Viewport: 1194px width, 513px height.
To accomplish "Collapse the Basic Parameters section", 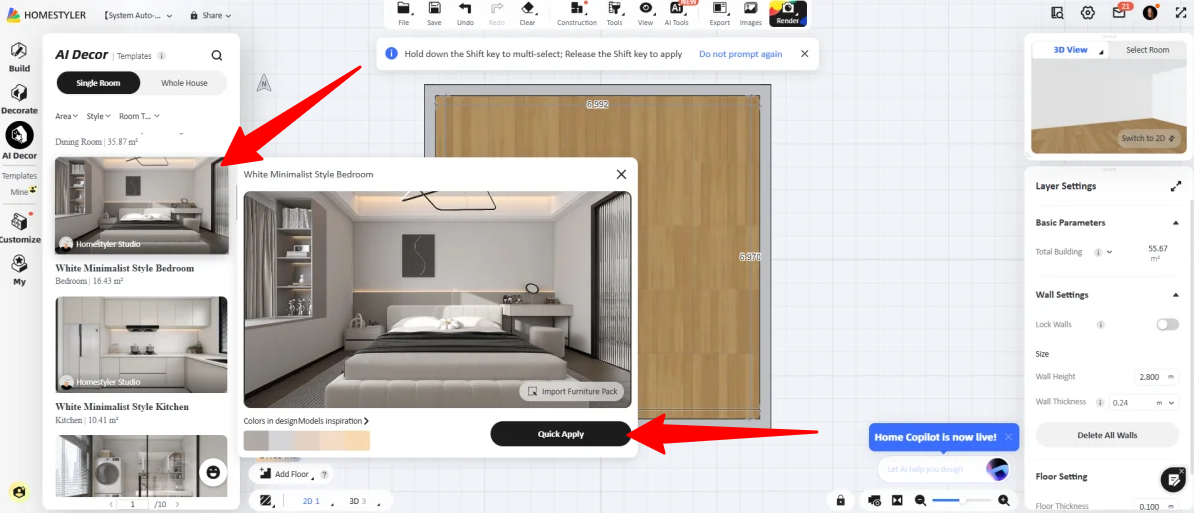I will tap(1176, 222).
